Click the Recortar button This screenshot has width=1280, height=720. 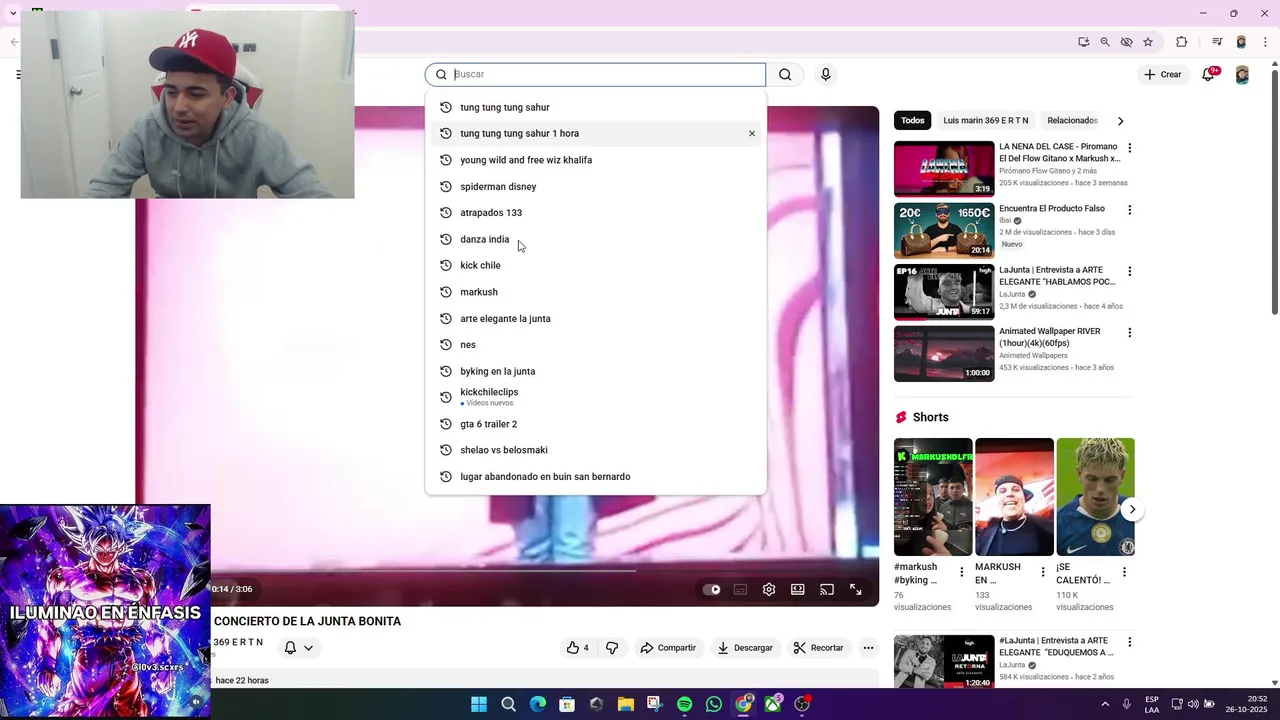point(819,648)
